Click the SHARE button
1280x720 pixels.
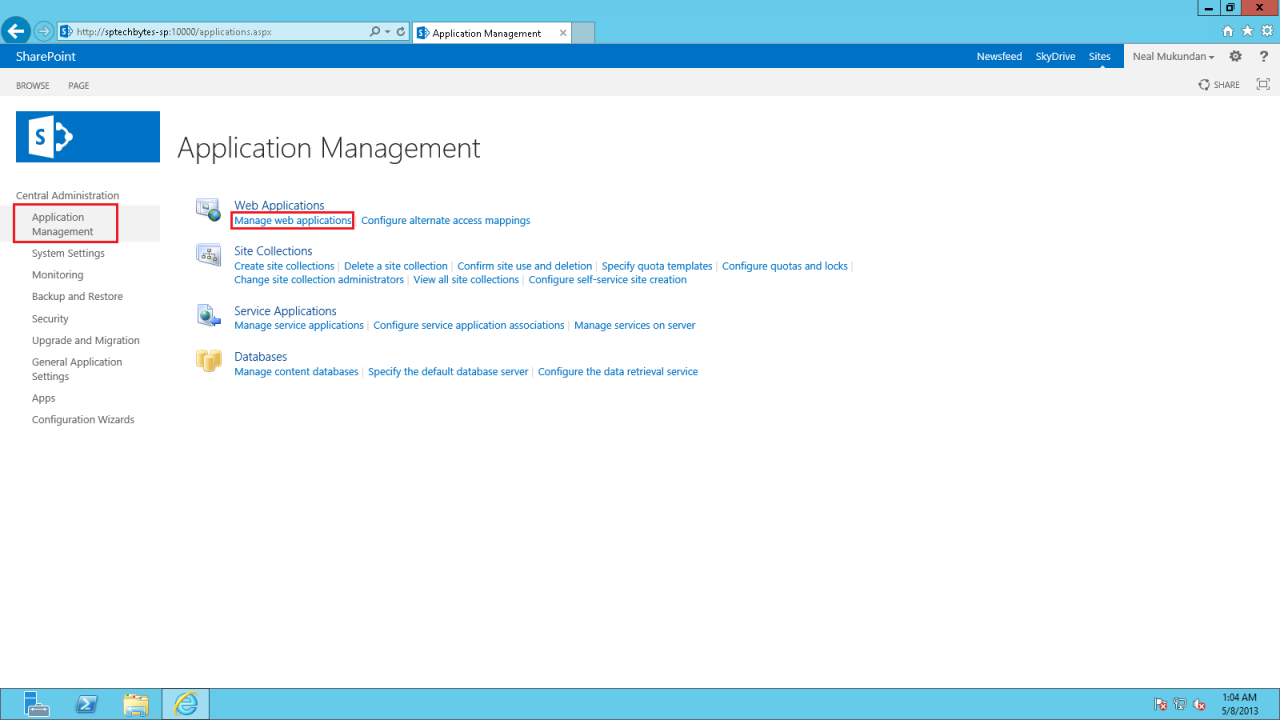pos(1218,85)
